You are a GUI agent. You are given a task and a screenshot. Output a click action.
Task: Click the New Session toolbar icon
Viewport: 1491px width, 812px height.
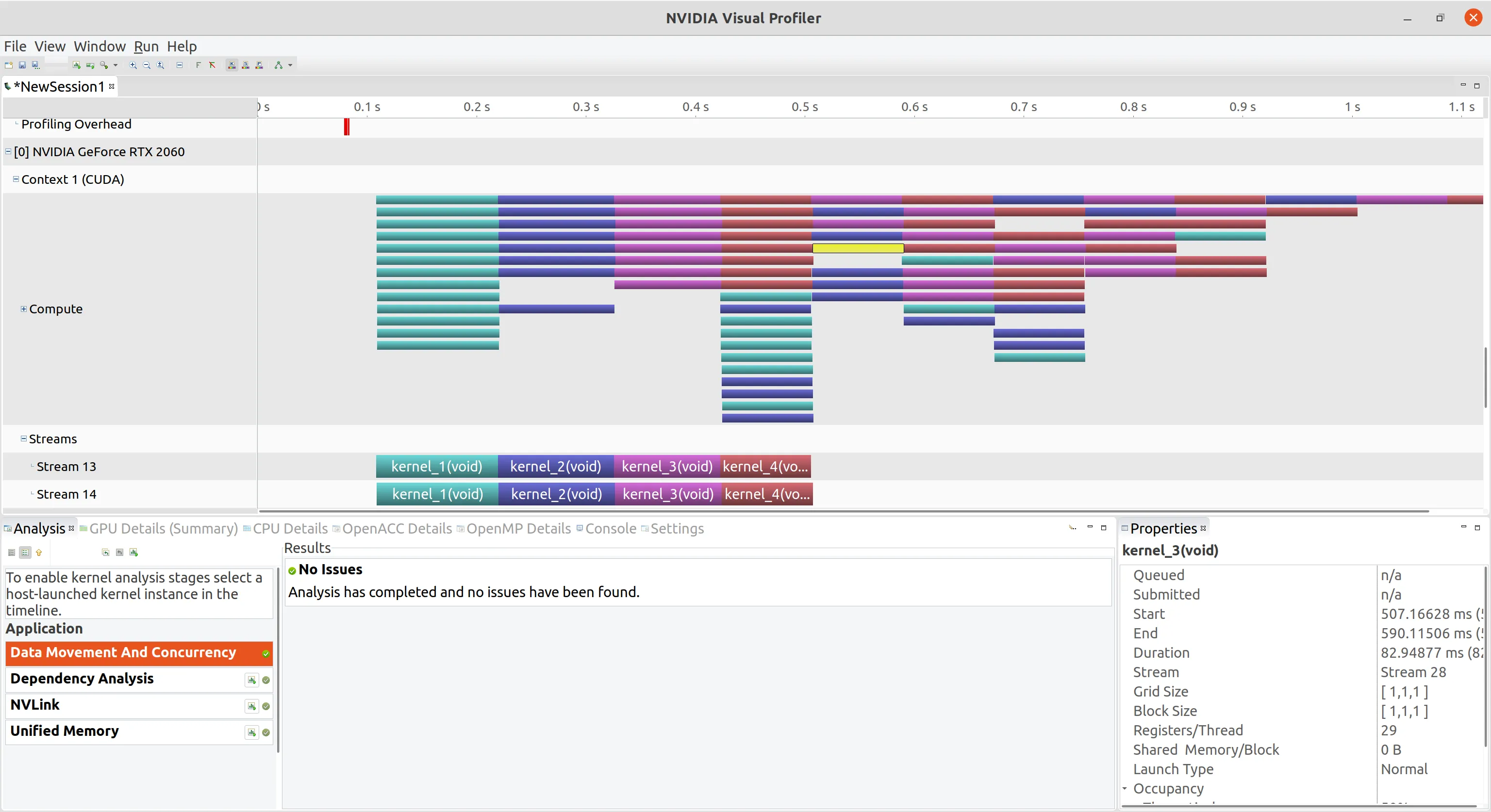pyautogui.click(x=9, y=65)
